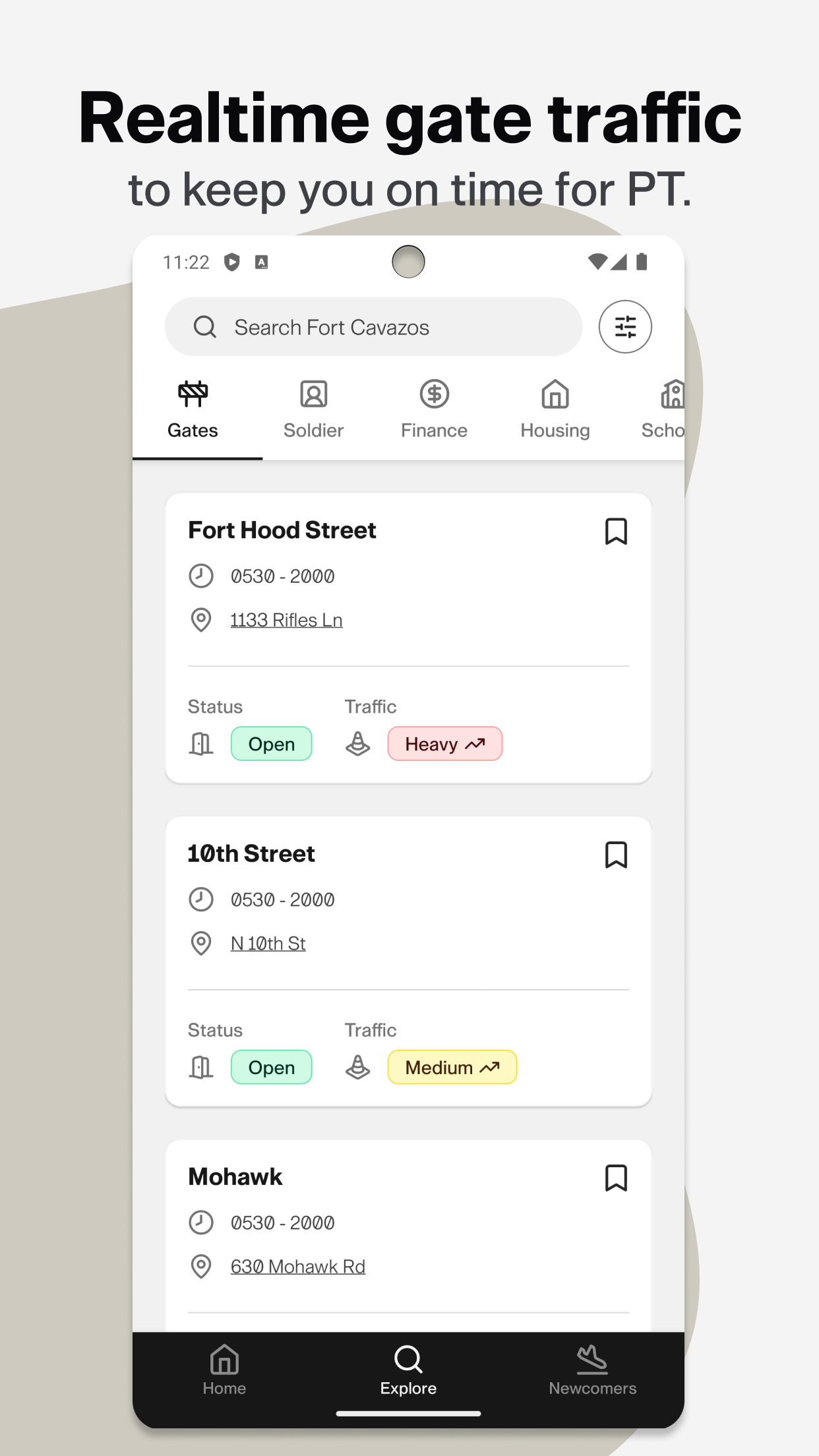Viewport: 819px width, 1456px height.
Task: Tap the battery icon in status bar
Action: coord(642,262)
